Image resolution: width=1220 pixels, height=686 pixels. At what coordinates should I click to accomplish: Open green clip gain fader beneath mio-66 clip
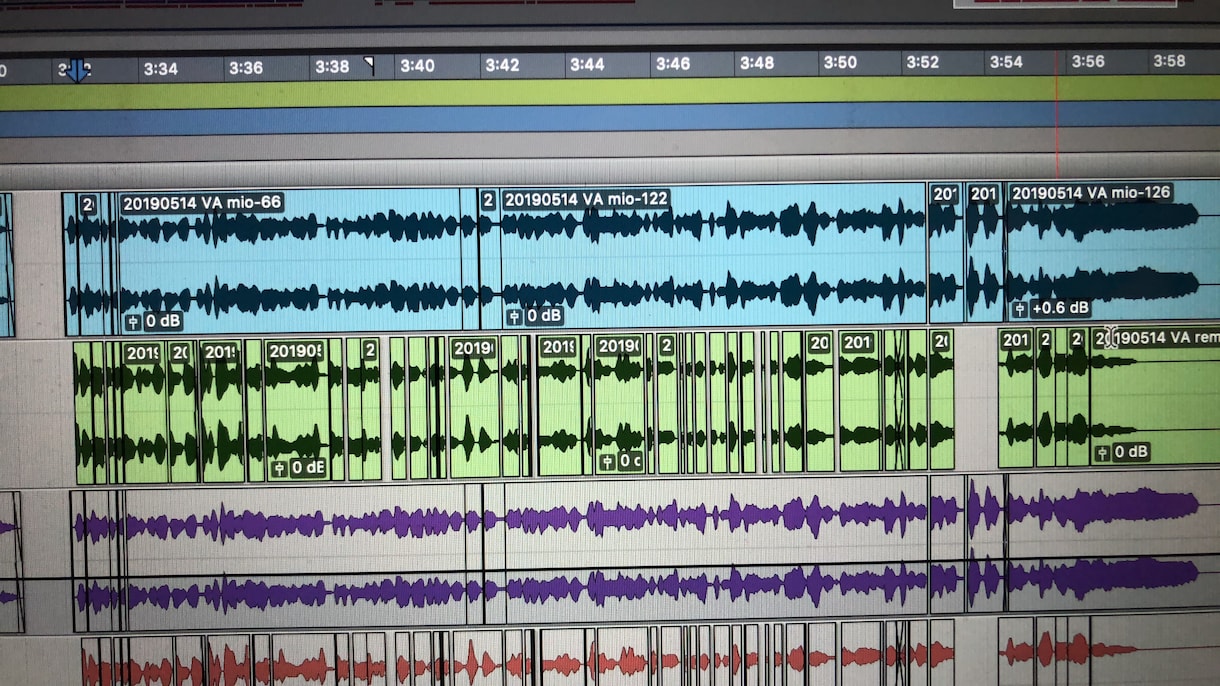[279, 468]
